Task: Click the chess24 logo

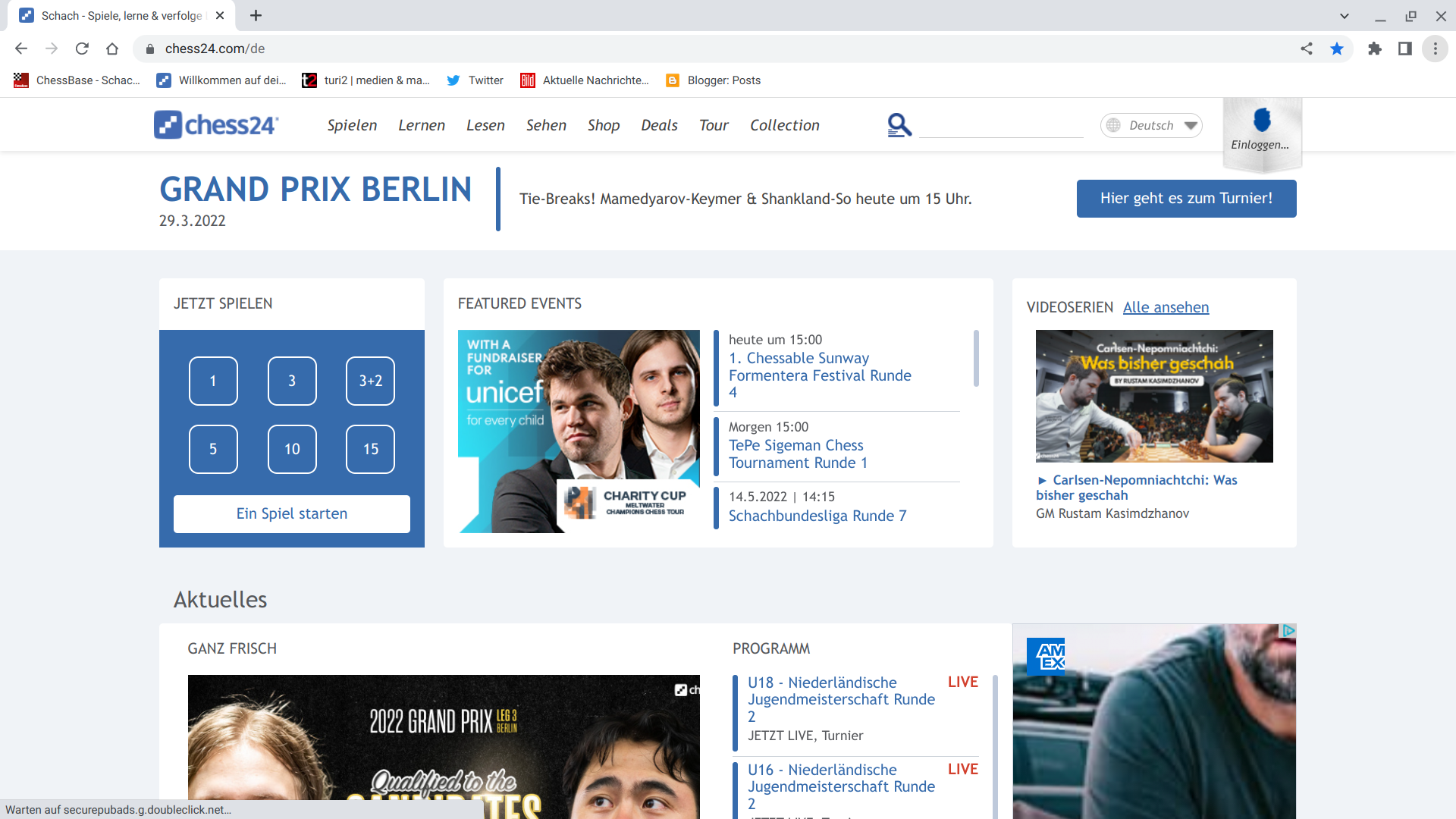Action: click(x=216, y=125)
